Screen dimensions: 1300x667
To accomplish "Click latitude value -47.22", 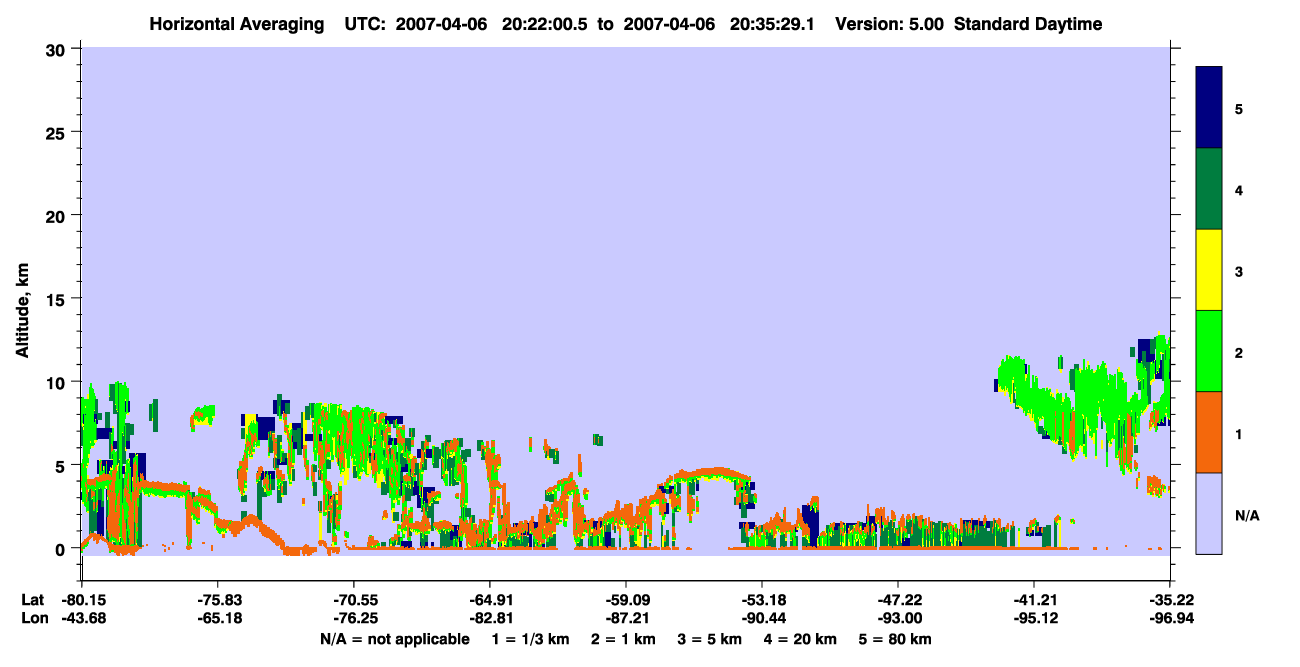I will pyautogui.click(x=898, y=600).
